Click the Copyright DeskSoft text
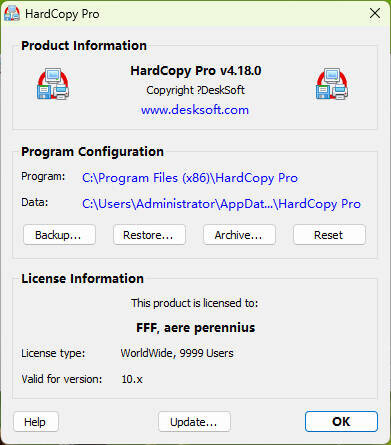 pos(196,90)
